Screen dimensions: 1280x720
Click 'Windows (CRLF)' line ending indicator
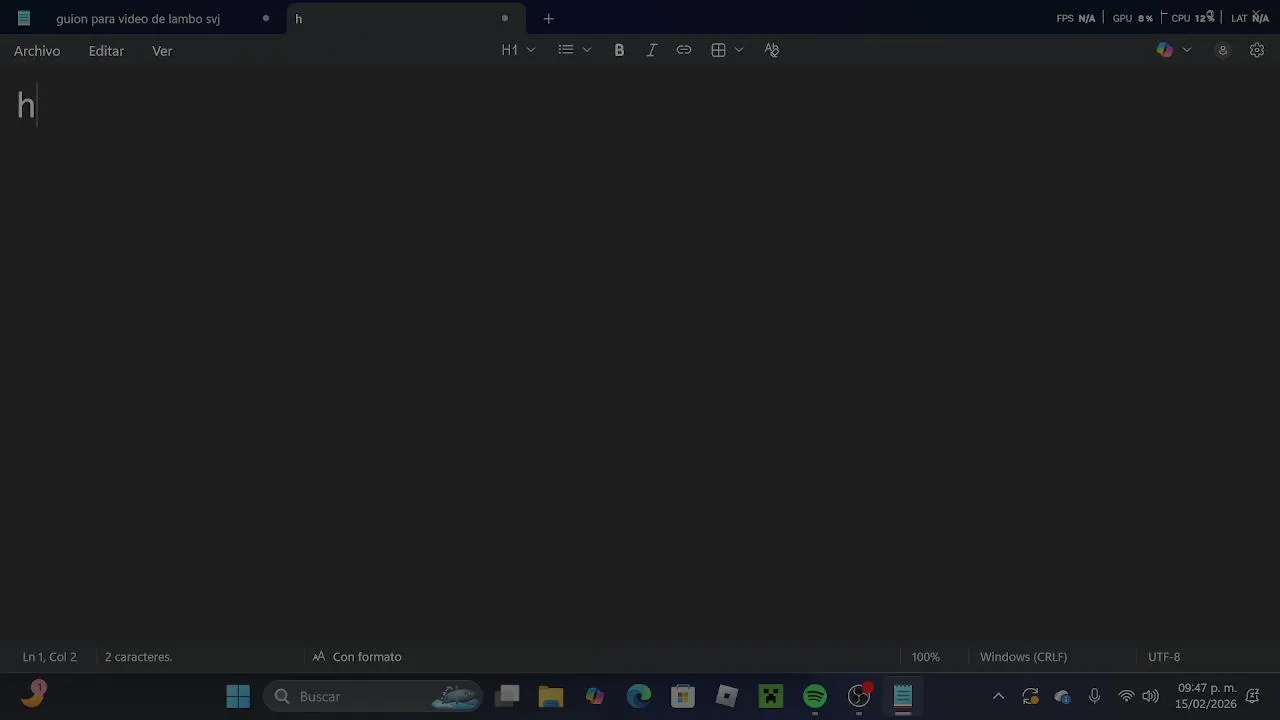point(1023,657)
